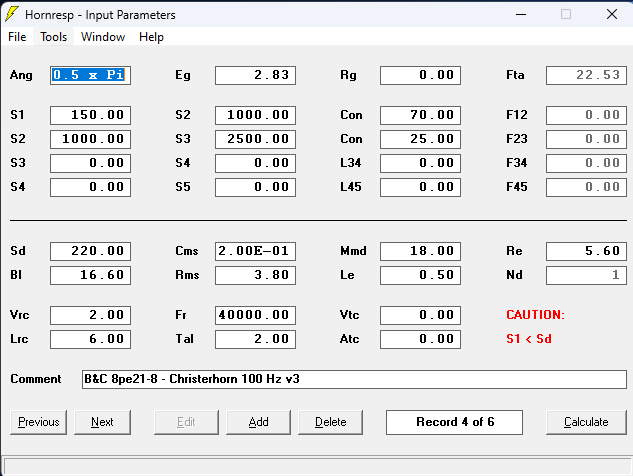Select the Ang input field
This screenshot has height=476, width=633.
(90, 75)
